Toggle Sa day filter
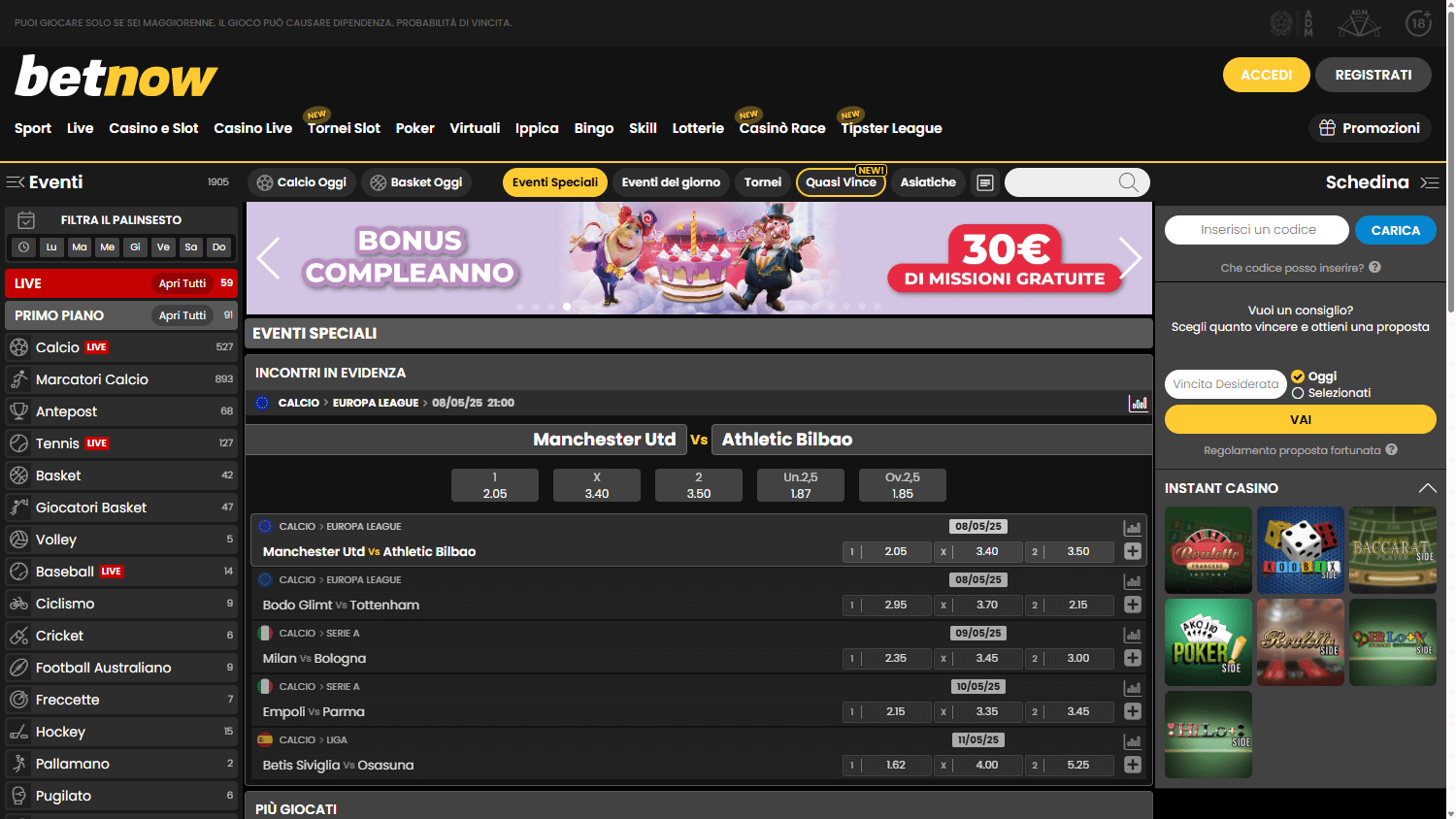The width and height of the screenshot is (1456, 819). (x=191, y=247)
